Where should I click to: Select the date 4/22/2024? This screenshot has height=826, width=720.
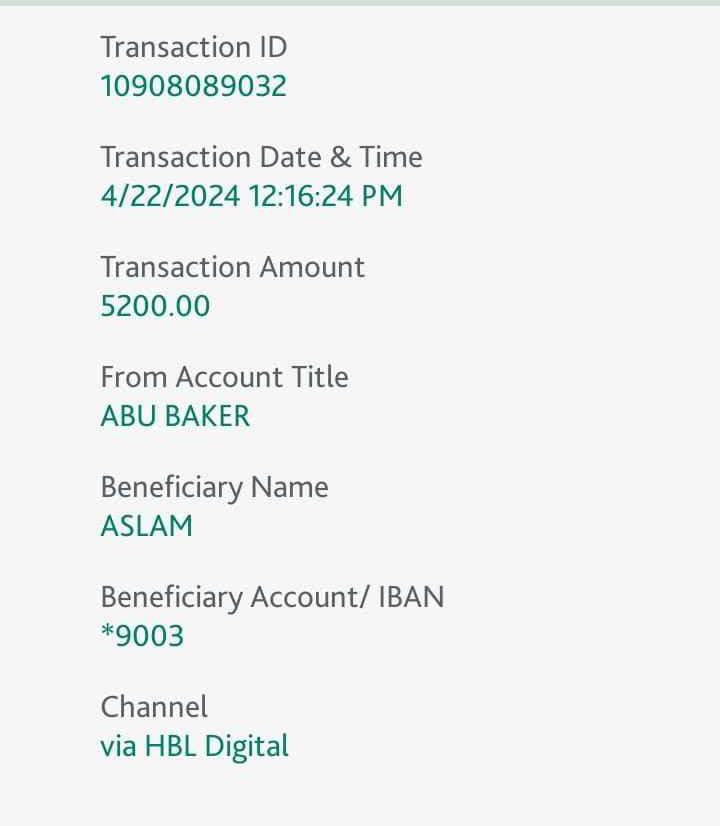170,196
